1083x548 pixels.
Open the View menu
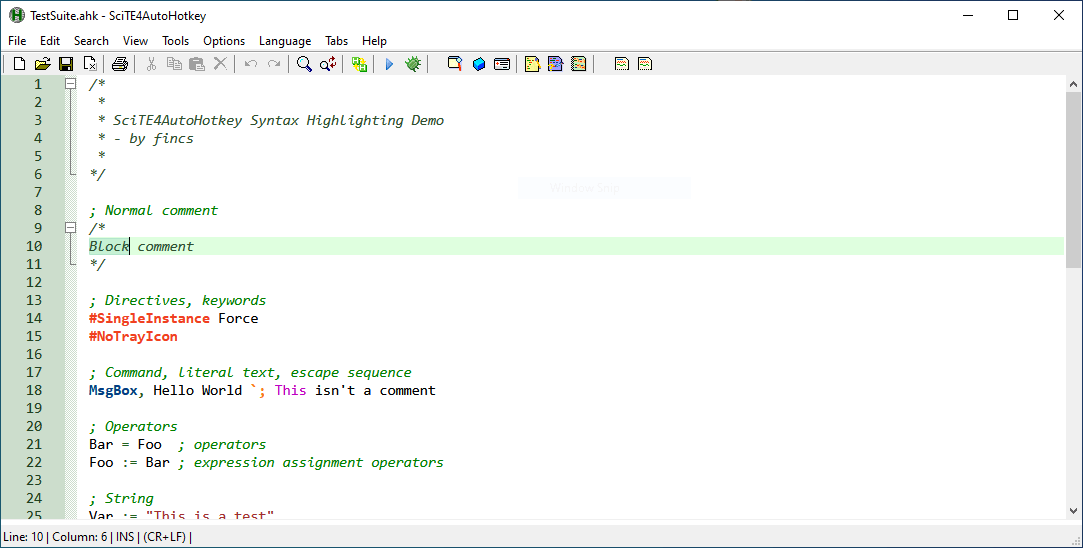tap(135, 41)
